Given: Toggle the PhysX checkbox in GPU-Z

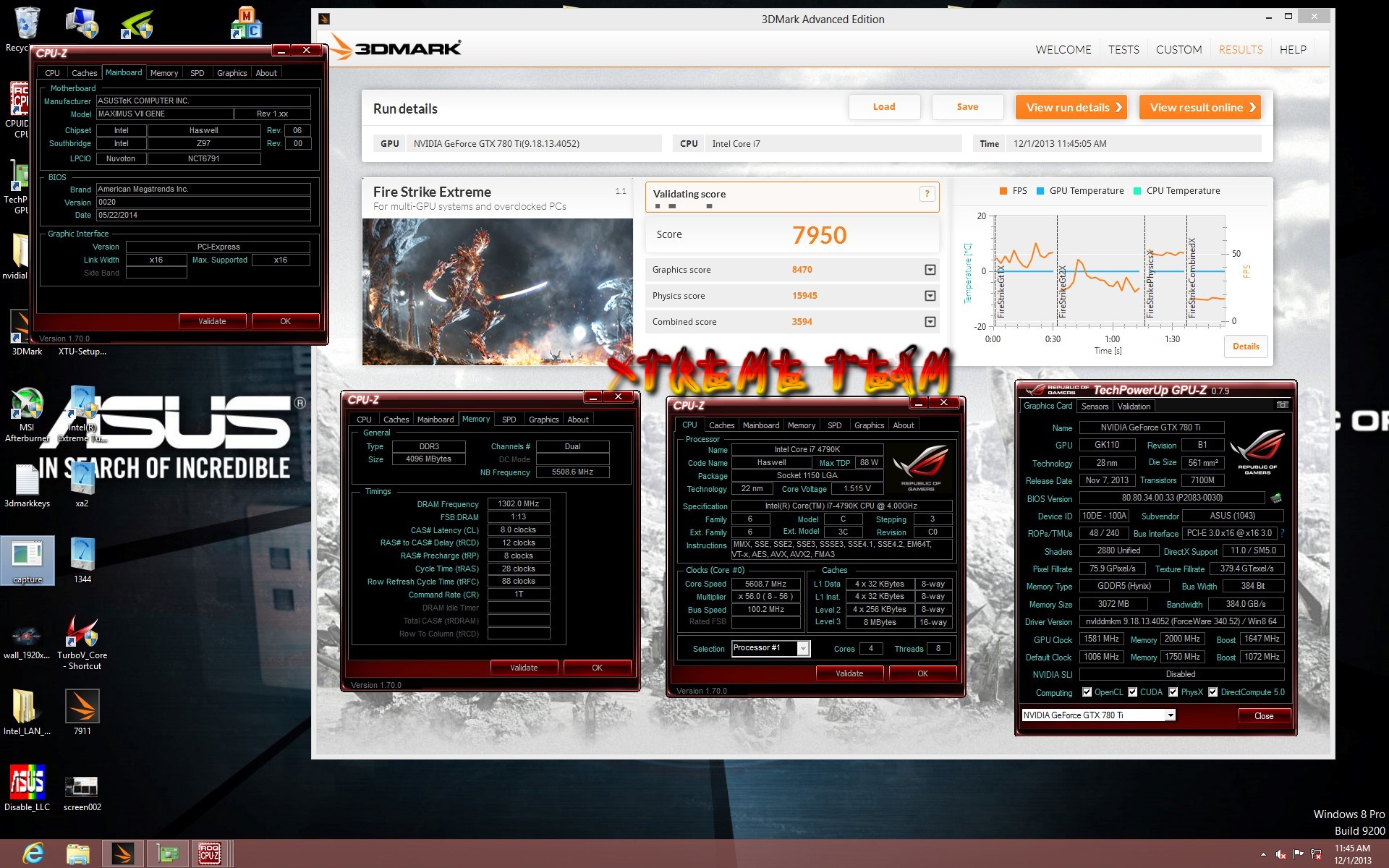Looking at the screenshot, I should [x=1173, y=692].
